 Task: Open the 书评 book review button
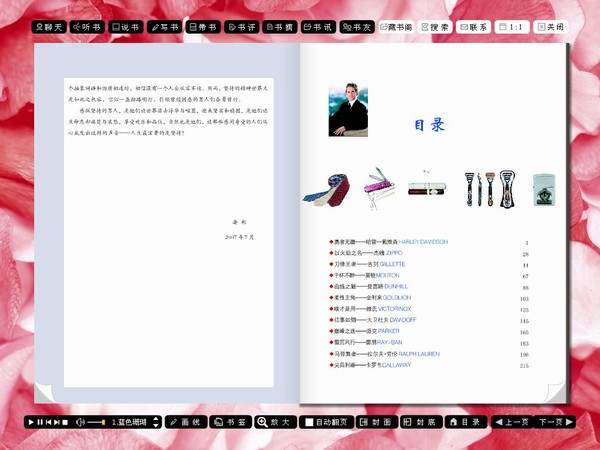(x=241, y=27)
